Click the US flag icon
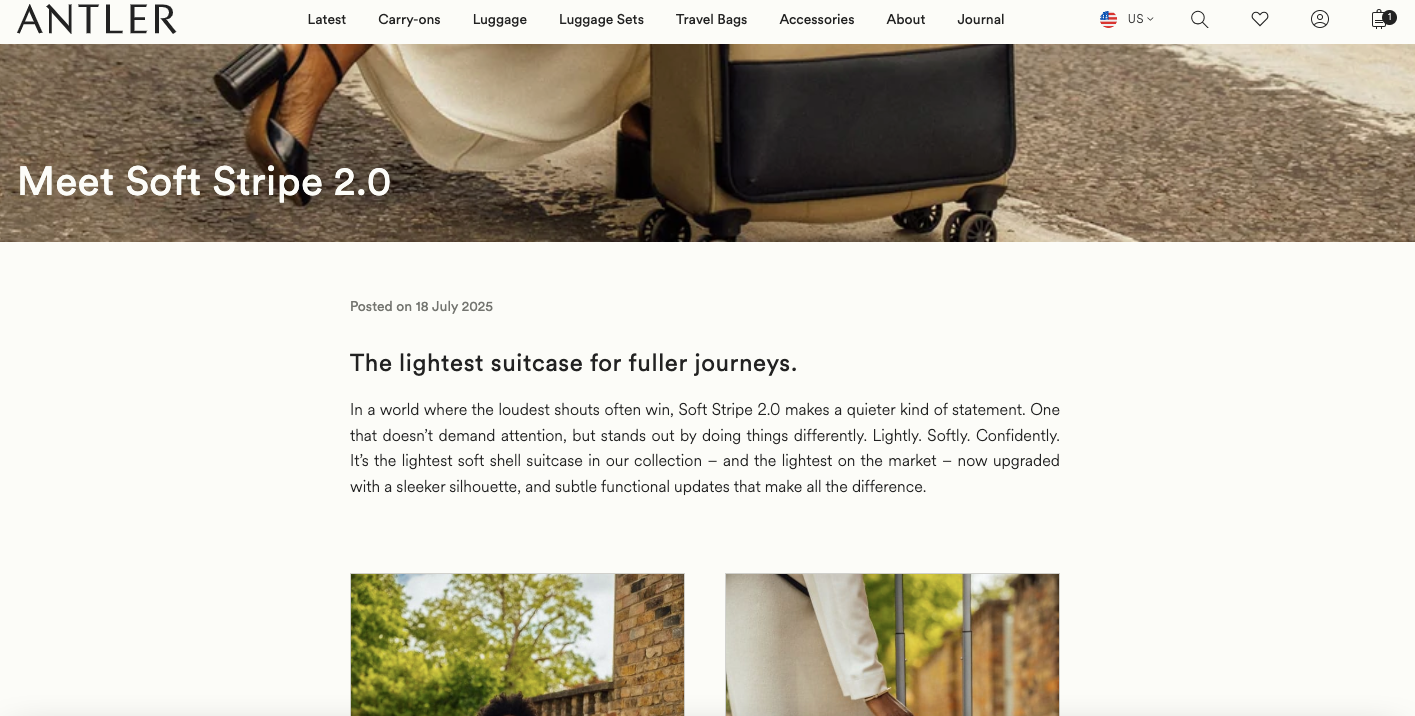 (x=1108, y=19)
